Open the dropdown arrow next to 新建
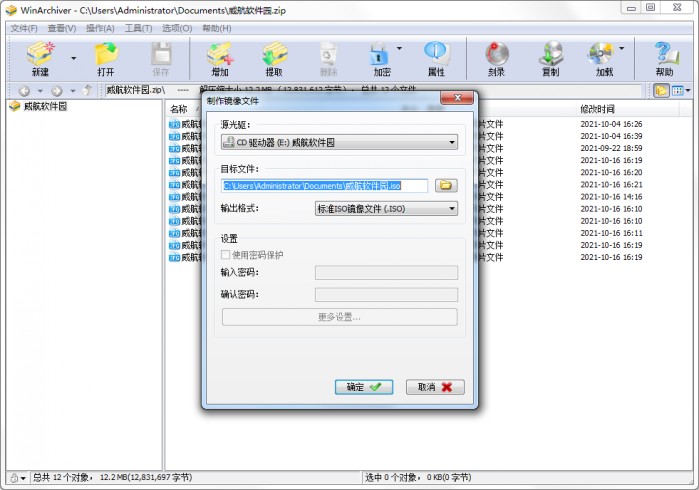The image size is (699, 490). pyautogui.click(x=74, y=58)
